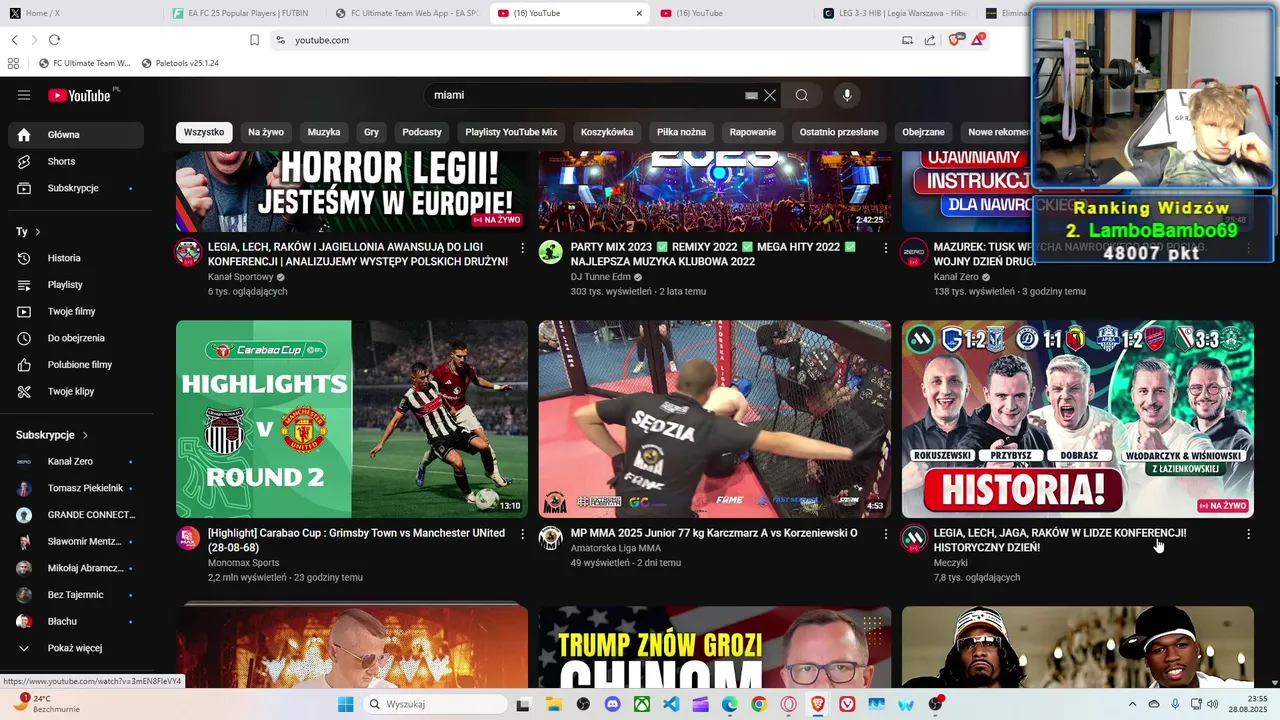The image size is (1280, 720).
Task: Open Bez Tajemnic subscription channel
Action: pyautogui.click(x=78, y=595)
